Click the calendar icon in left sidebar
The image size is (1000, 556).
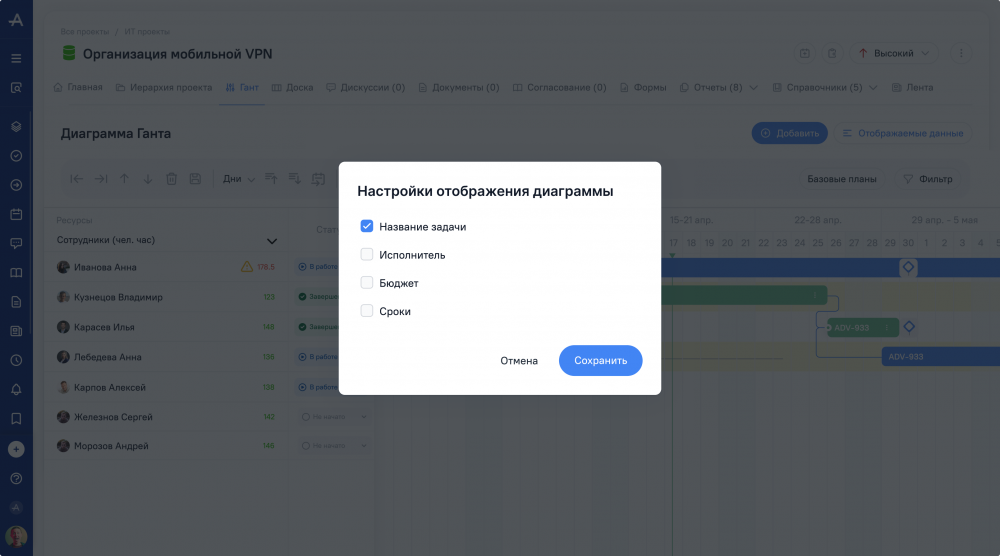pyautogui.click(x=16, y=214)
